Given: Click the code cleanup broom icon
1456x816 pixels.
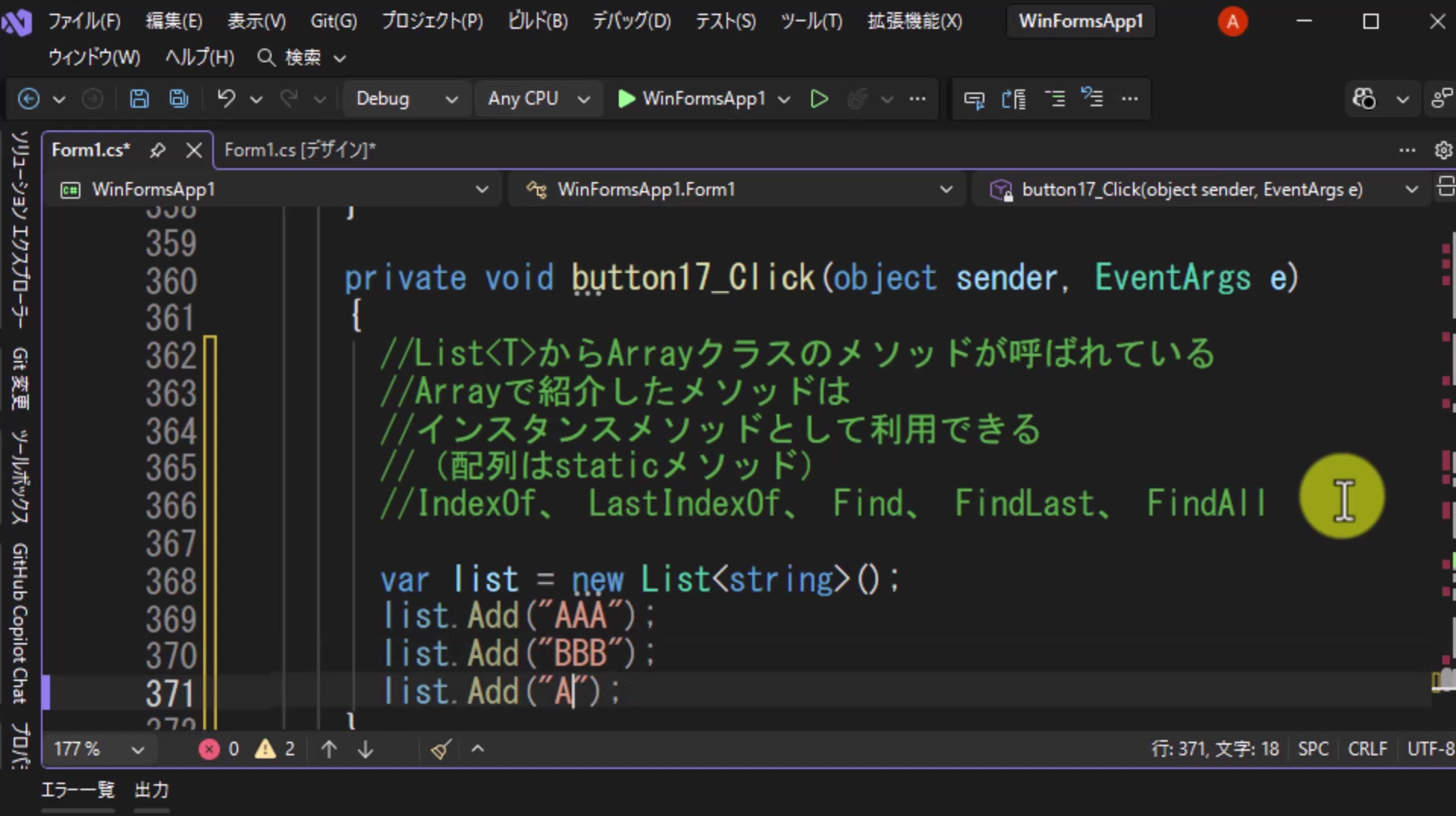Looking at the screenshot, I should tap(441, 749).
